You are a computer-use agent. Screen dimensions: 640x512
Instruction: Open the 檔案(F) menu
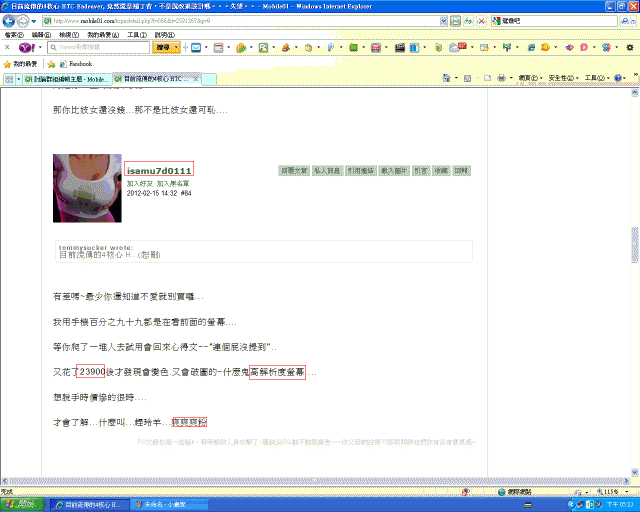pos(14,35)
